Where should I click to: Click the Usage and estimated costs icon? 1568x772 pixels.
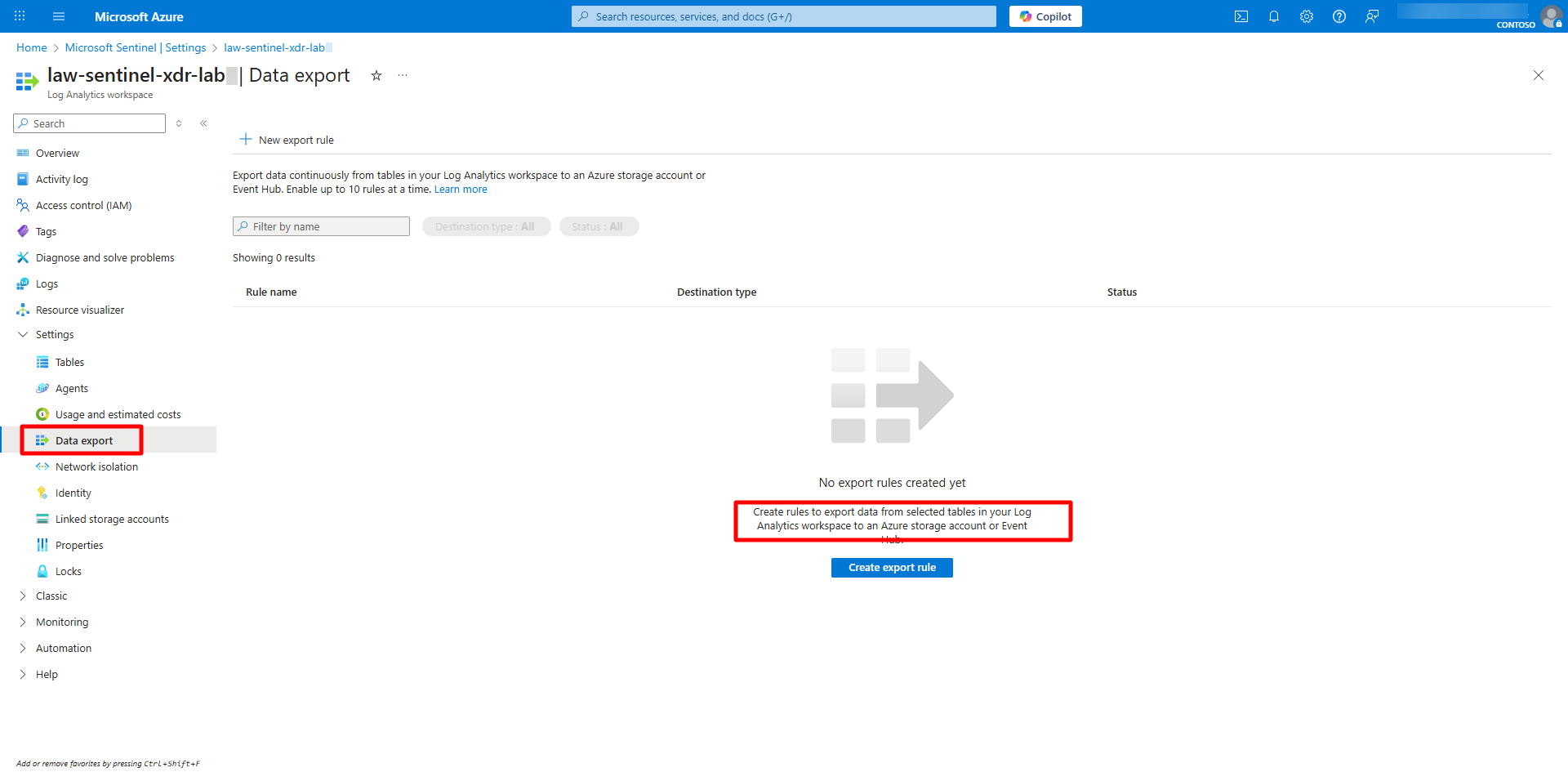coord(42,414)
